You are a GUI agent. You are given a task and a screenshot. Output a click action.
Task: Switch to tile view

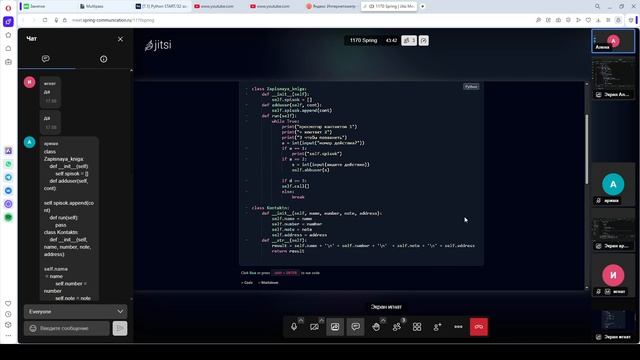click(x=417, y=327)
